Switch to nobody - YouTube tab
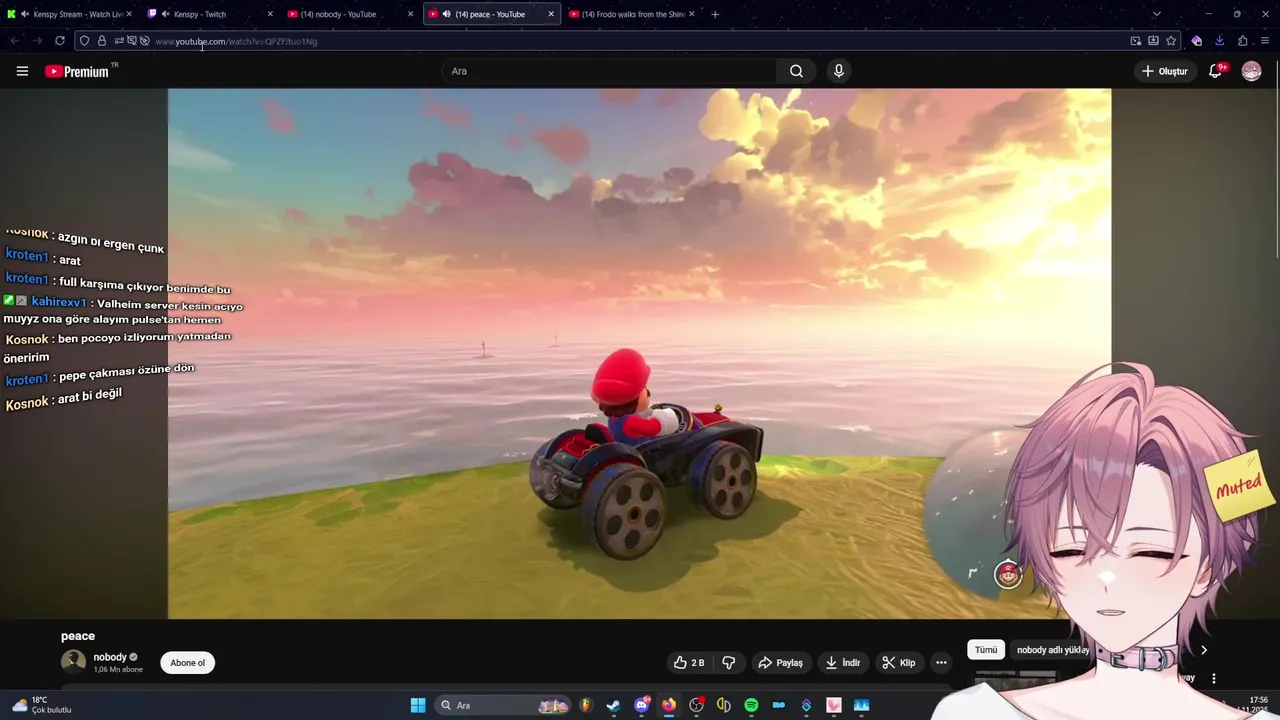Viewport: 1280px width, 720px height. tap(350, 14)
